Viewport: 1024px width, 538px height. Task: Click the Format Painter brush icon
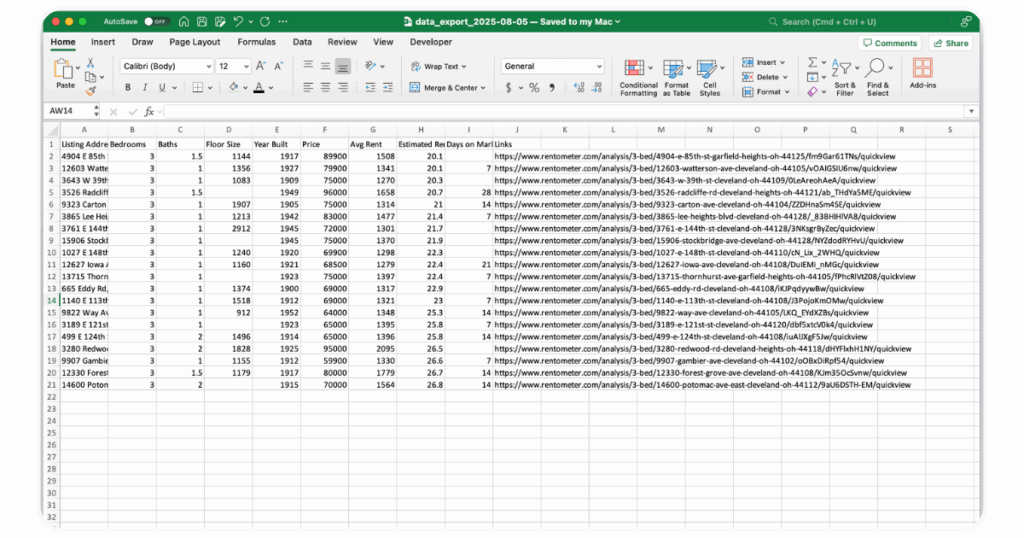point(91,91)
